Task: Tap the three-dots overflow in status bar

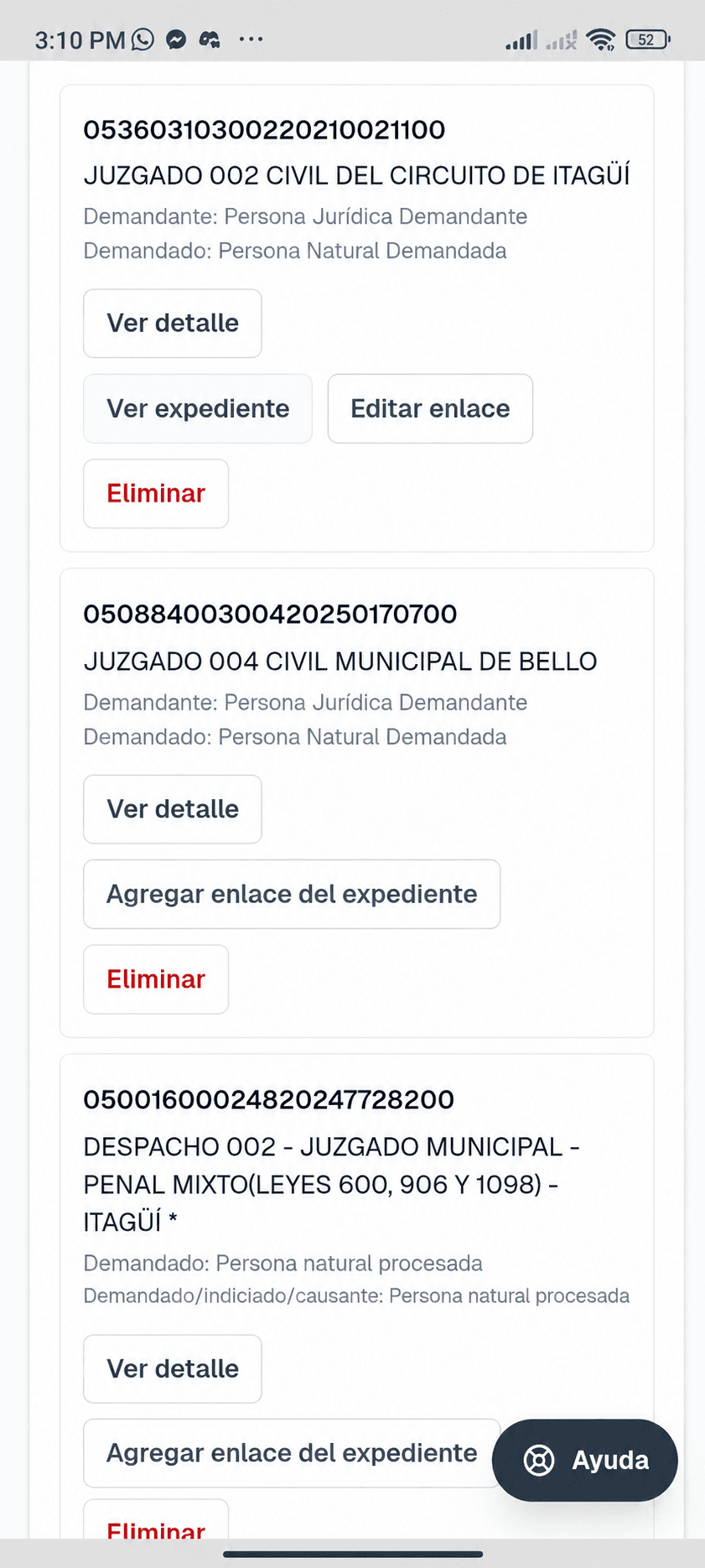Action: (x=251, y=39)
